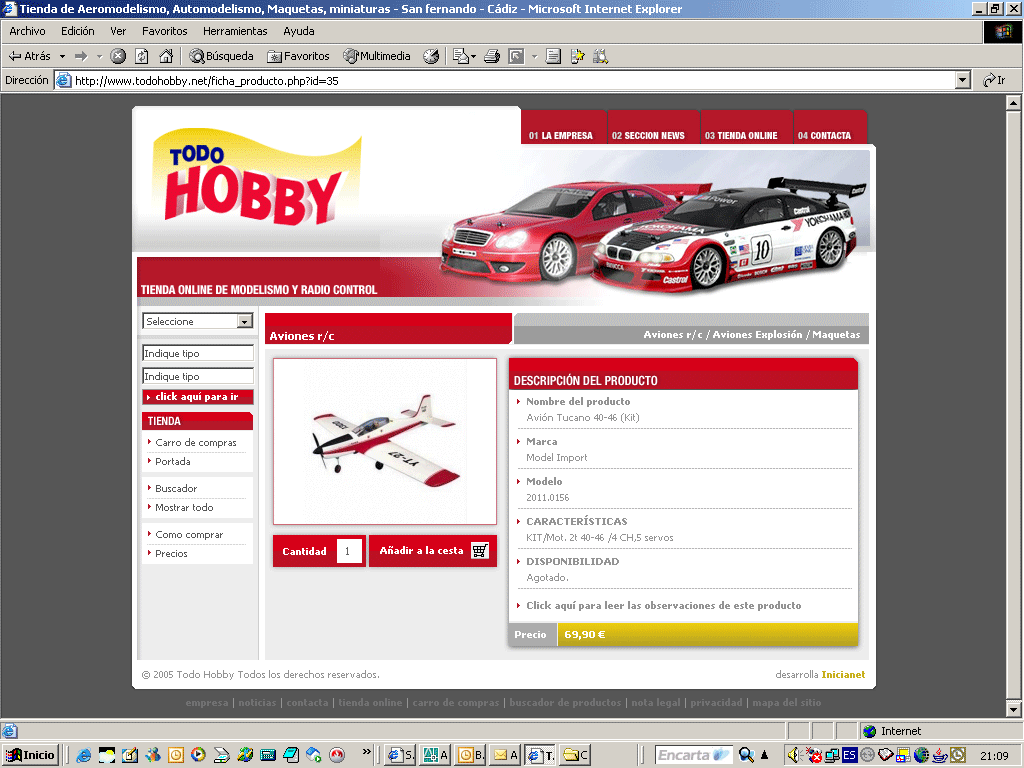Go to the browser Home page icon
Image resolution: width=1024 pixels, height=768 pixels.
[x=165, y=56]
